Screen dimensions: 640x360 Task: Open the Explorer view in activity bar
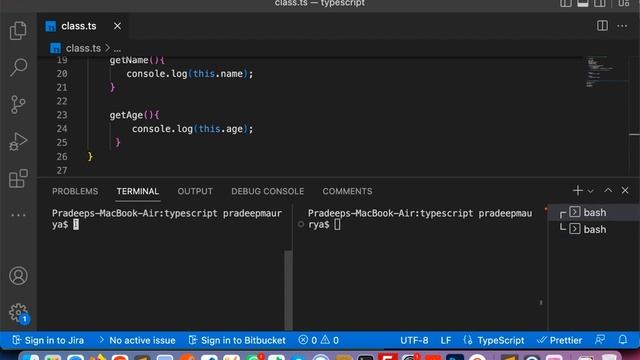18,31
